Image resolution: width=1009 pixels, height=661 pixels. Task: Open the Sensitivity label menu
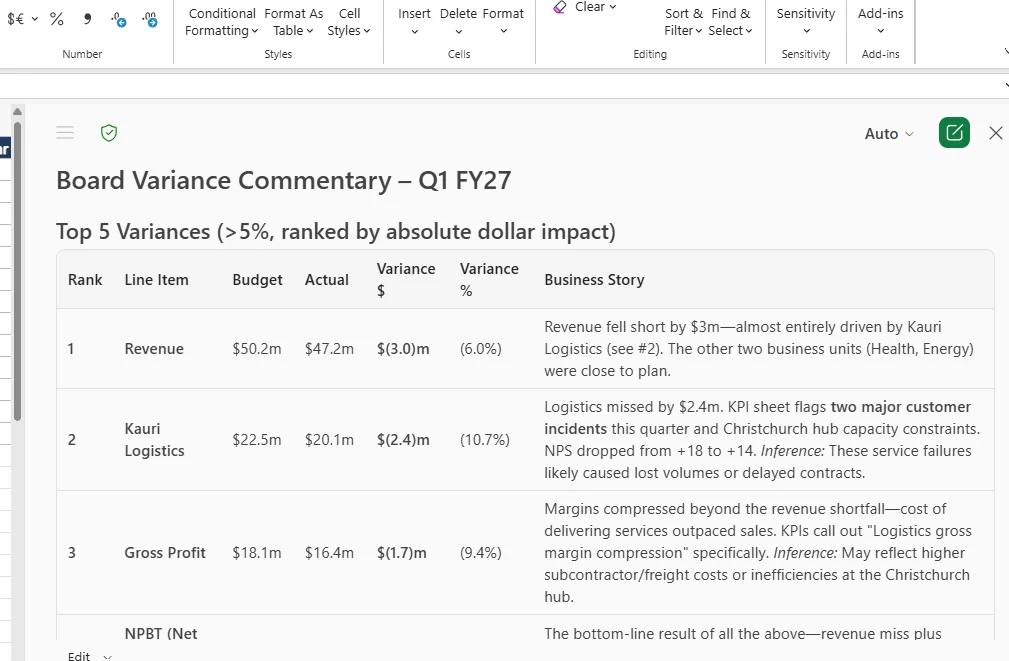tap(806, 22)
